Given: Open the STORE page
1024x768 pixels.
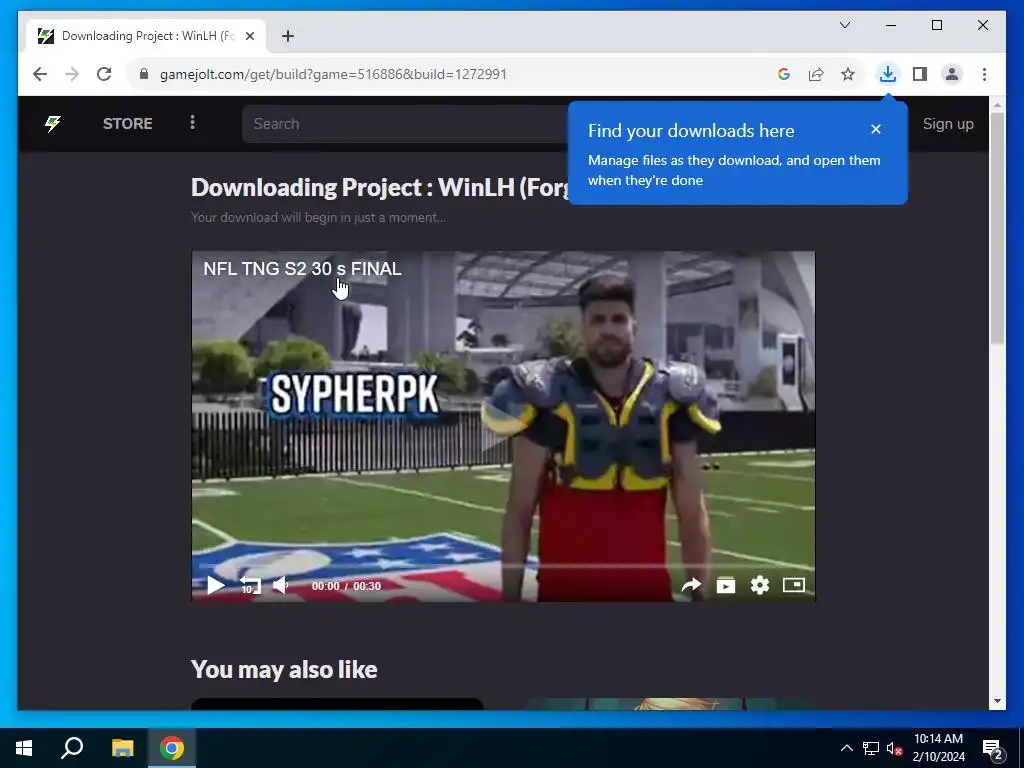Looking at the screenshot, I should click(127, 123).
